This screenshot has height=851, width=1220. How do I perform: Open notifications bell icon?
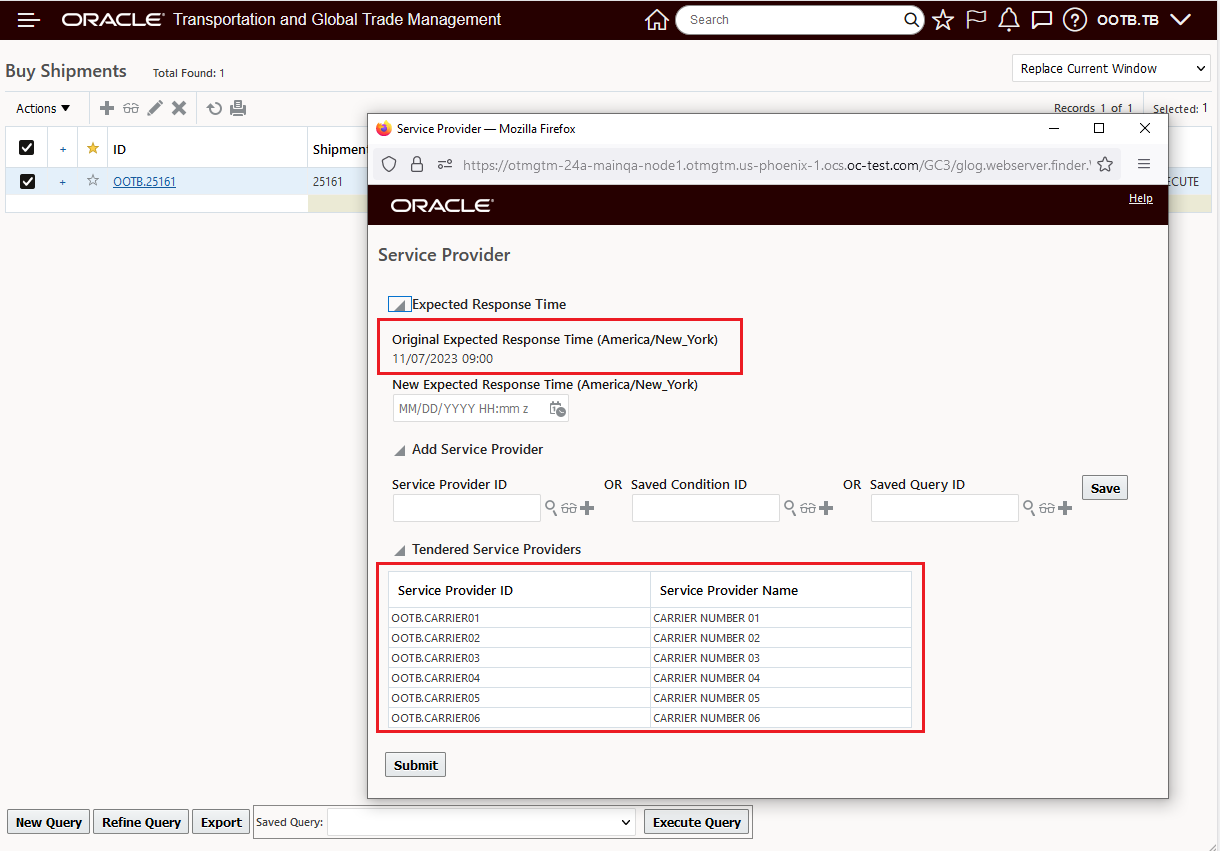tap(1009, 20)
